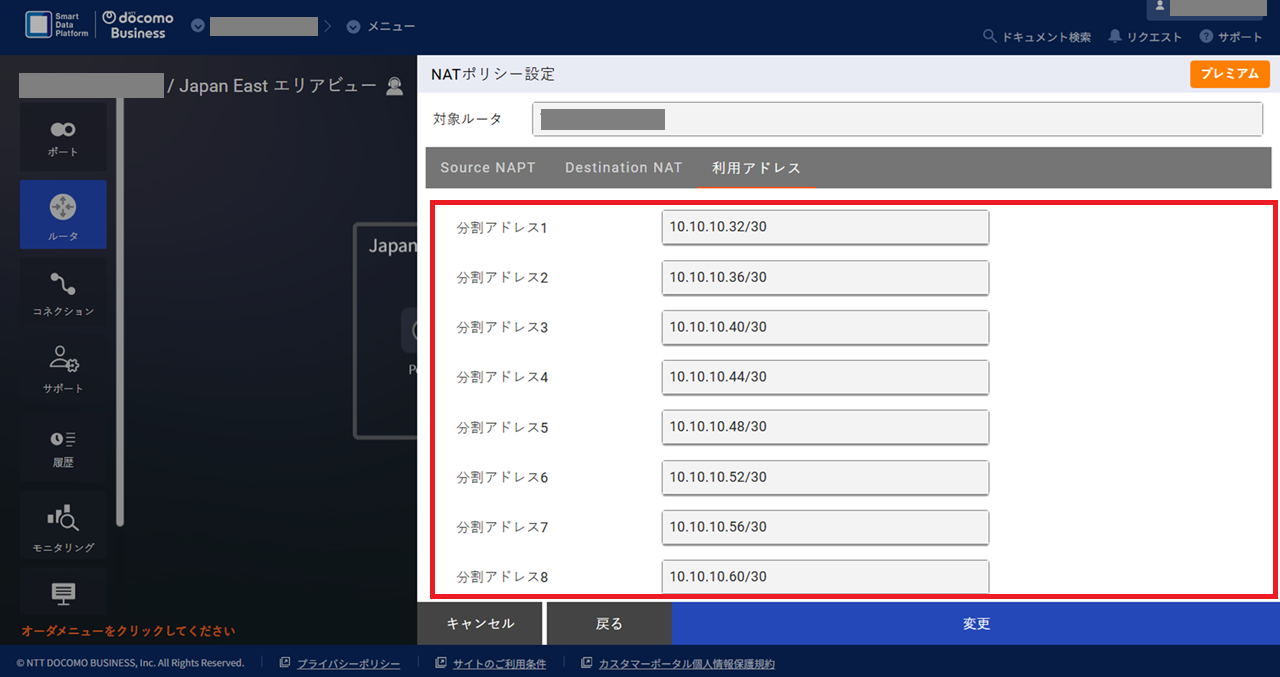Click the サポート sidebar icon
Viewport: 1280px width, 677px height.
[x=63, y=368]
